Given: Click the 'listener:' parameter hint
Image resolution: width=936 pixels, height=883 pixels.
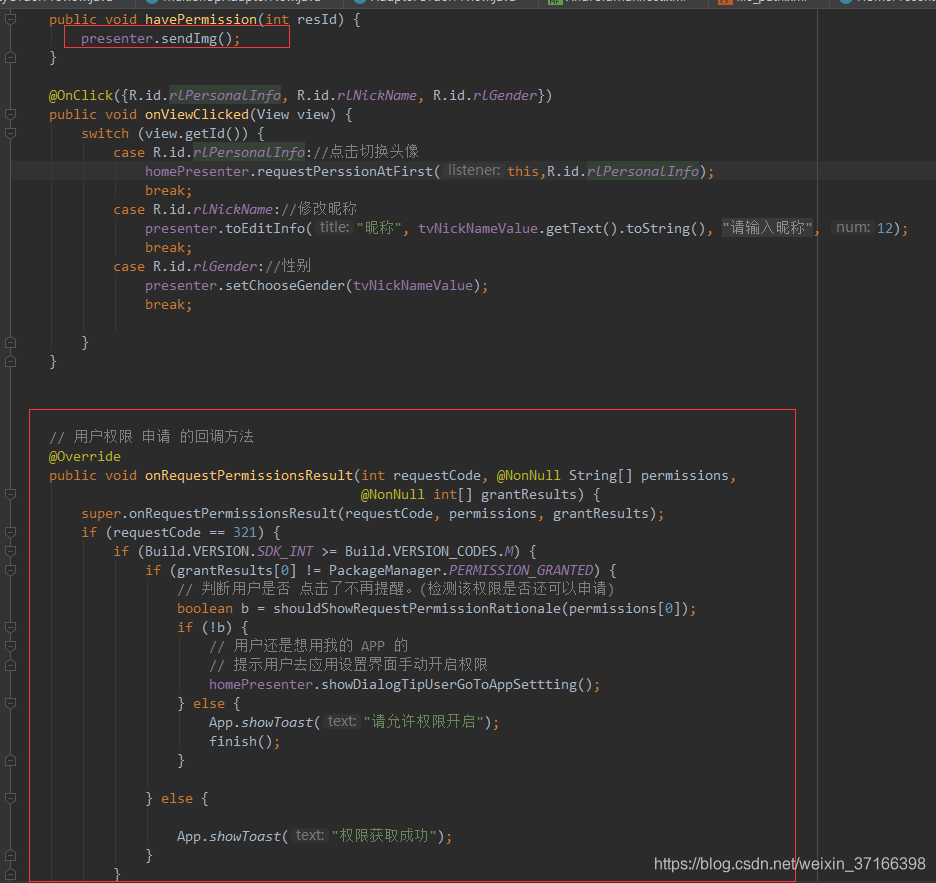Looking at the screenshot, I should [474, 171].
